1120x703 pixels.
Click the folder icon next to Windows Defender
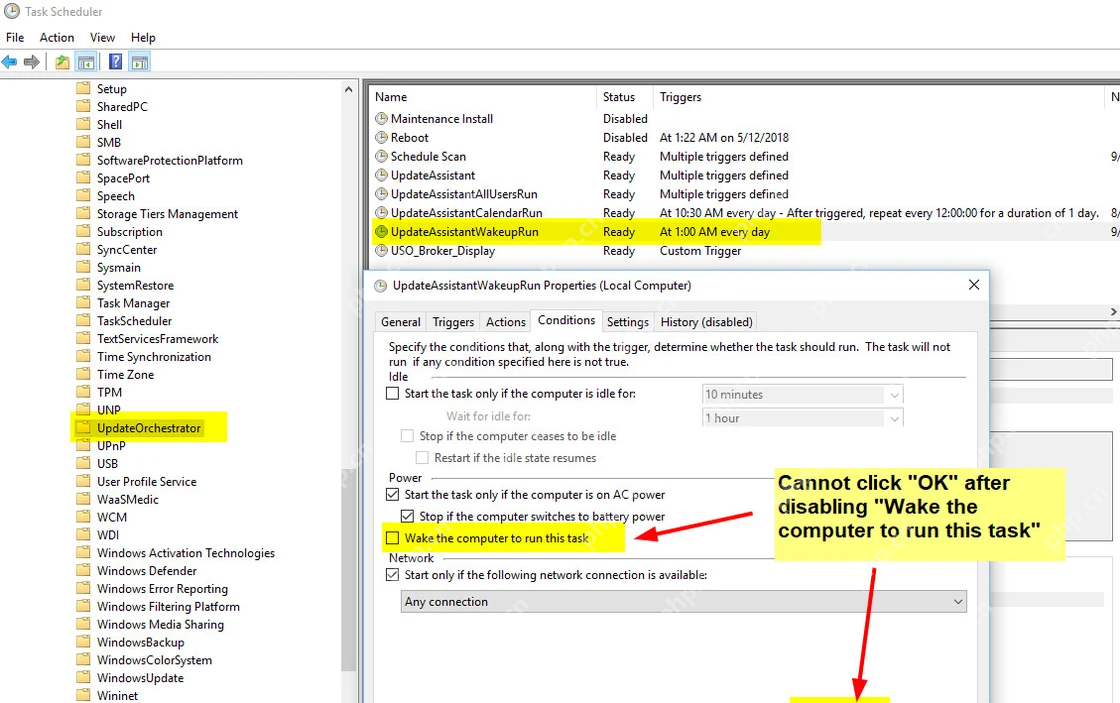click(84, 570)
